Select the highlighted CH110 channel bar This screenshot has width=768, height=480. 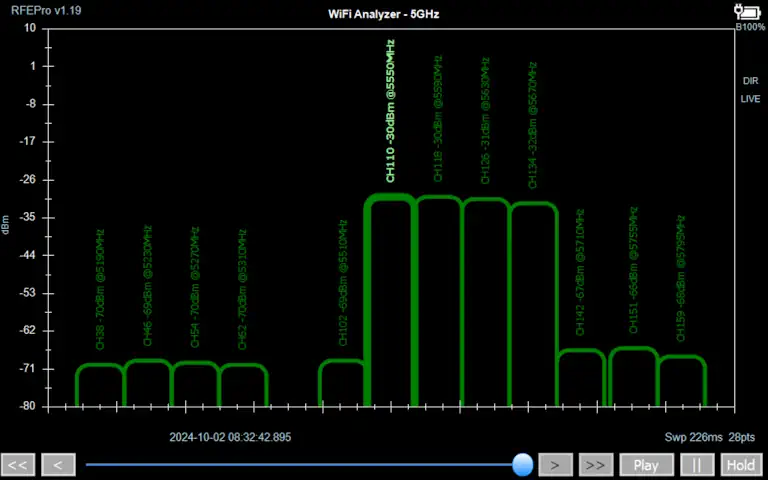[389, 300]
